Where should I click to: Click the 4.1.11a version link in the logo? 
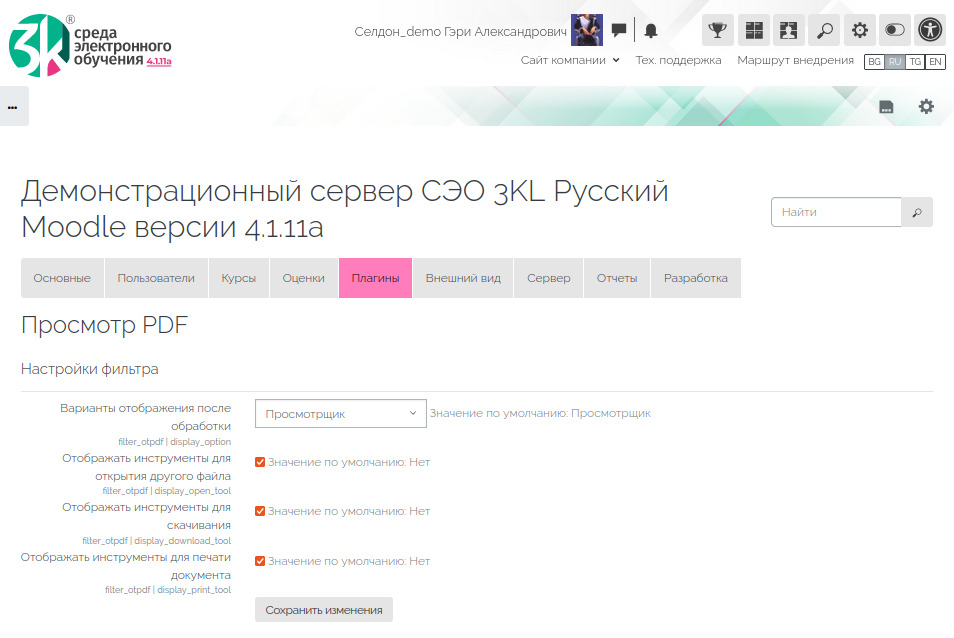[x=159, y=61]
